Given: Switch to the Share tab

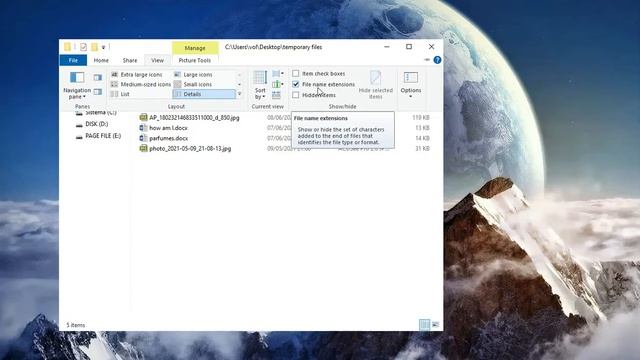Looking at the screenshot, I should point(130,60).
